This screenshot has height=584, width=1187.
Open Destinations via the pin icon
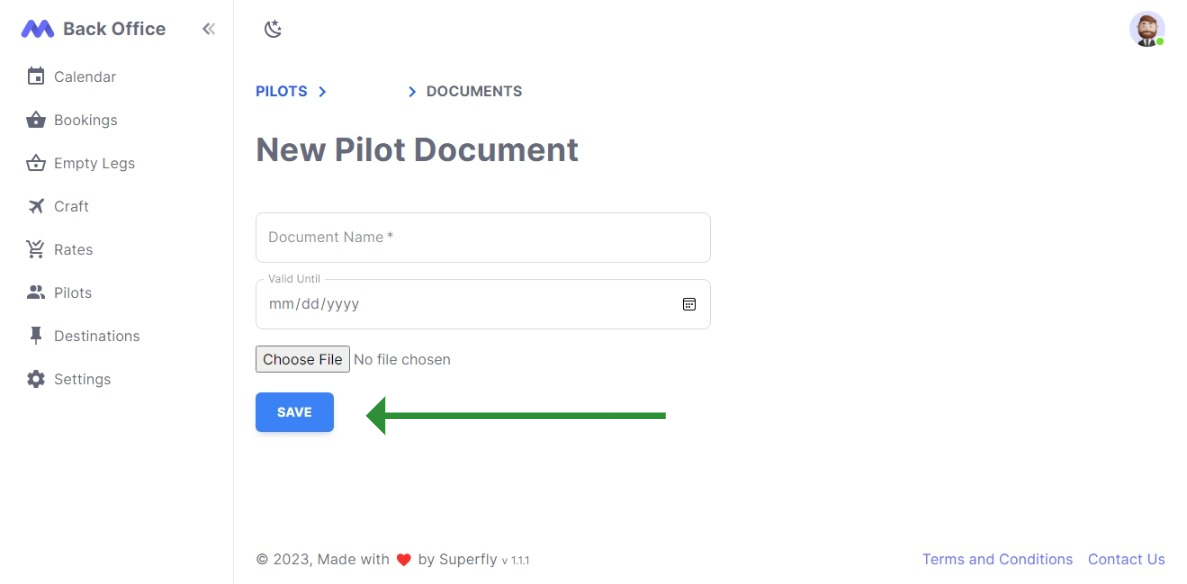tap(34, 335)
